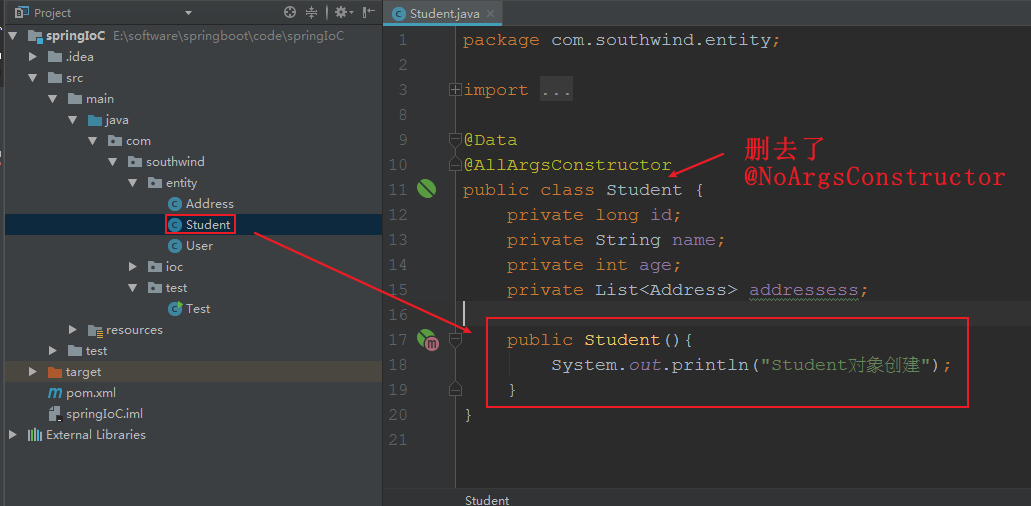Select the springIoC.iml file

pyautogui.click(x=104, y=414)
